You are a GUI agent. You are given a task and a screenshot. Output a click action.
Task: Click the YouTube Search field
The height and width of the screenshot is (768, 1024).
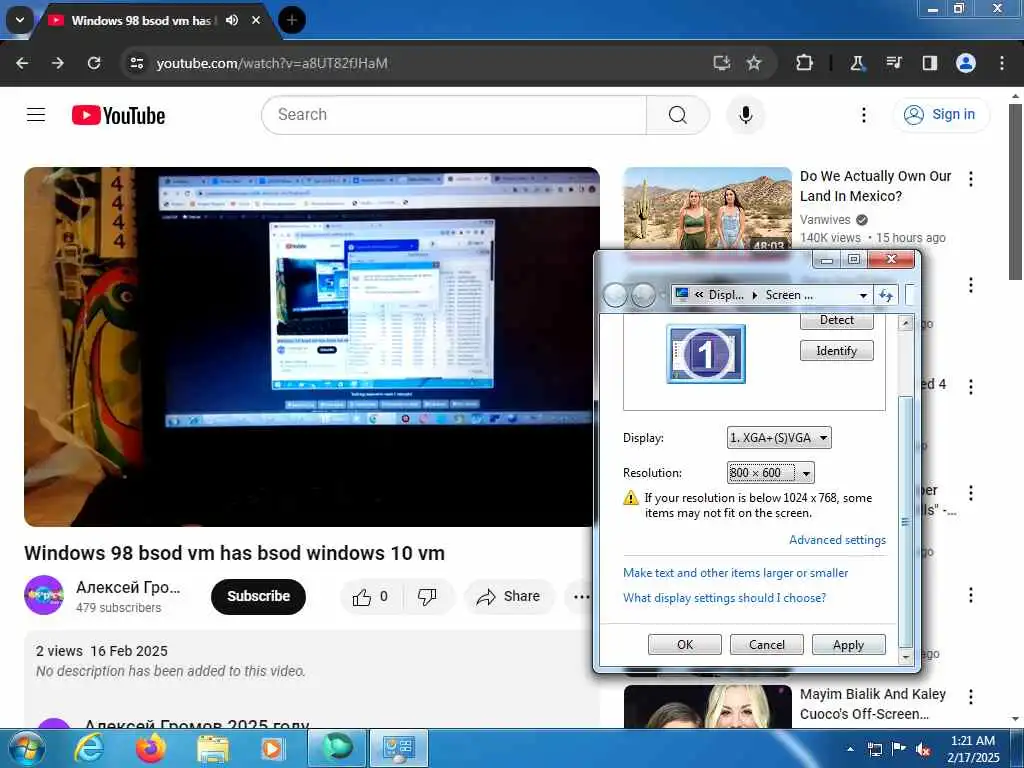pyautogui.click(x=454, y=115)
